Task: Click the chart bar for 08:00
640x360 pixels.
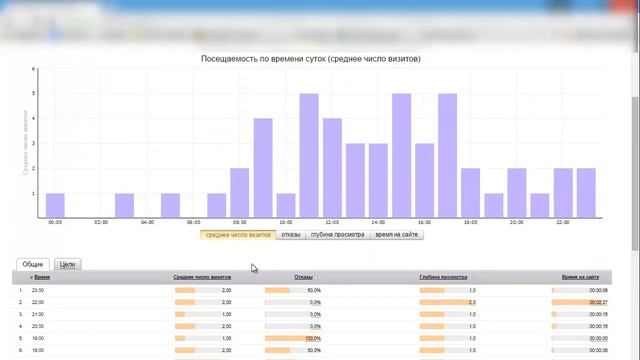Action: pos(240,193)
